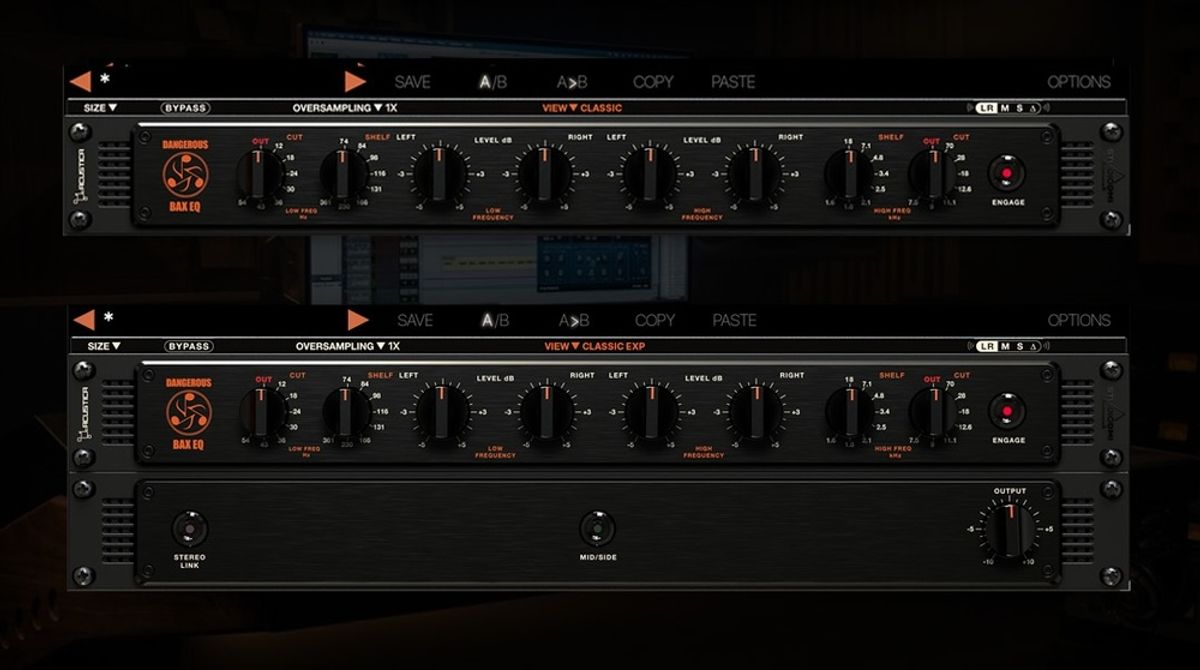This screenshot has width=1200, height=670.
Task: Switch A/B state in upper Classic plugin
Action: pyautogui.click(x=493, y=82)
